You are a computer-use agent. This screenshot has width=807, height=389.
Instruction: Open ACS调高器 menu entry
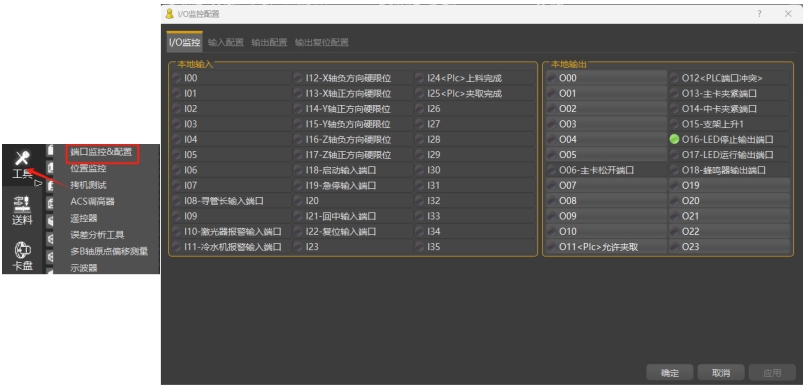click(93, 202)
